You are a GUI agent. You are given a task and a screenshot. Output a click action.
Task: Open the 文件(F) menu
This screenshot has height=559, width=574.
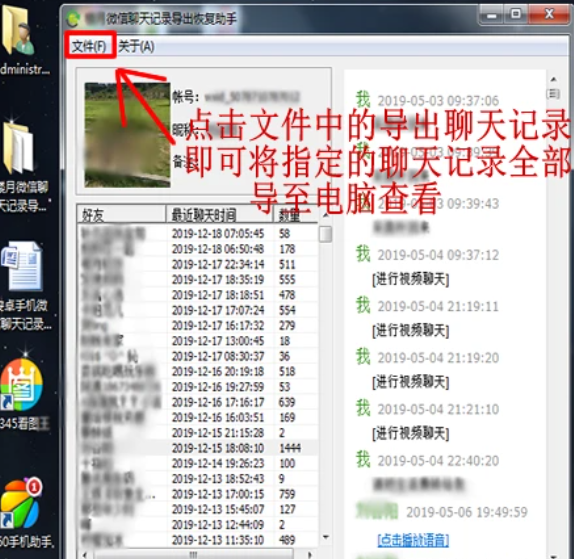tap(89, 46)
